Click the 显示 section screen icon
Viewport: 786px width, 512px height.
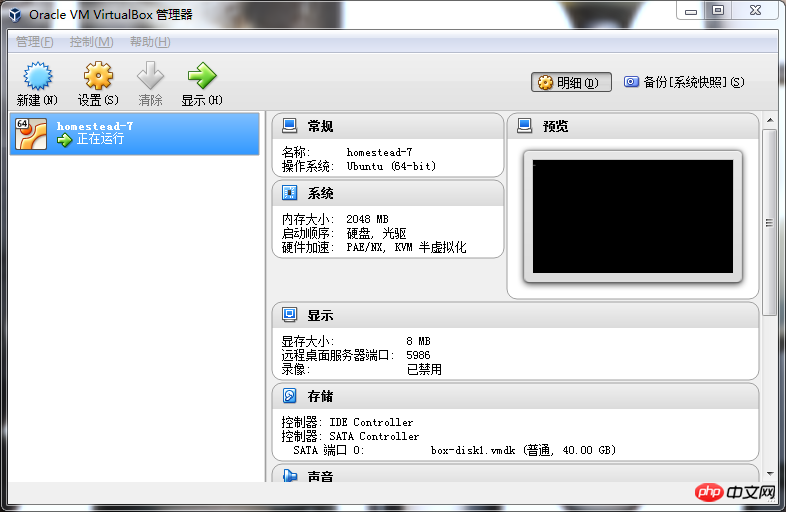pos(289,315)
